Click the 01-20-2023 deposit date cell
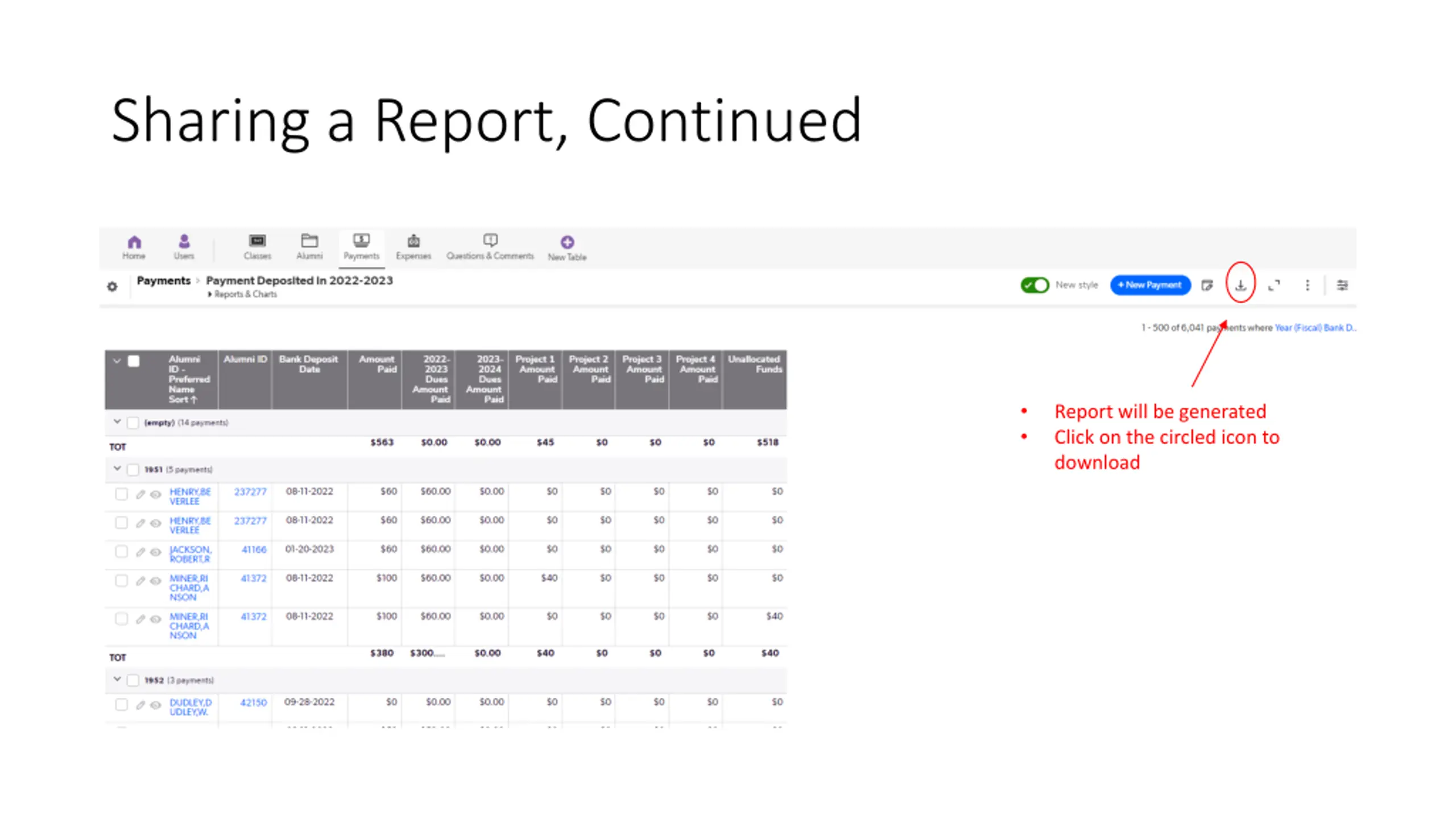 pyautogui.click(x=309, y=549)
